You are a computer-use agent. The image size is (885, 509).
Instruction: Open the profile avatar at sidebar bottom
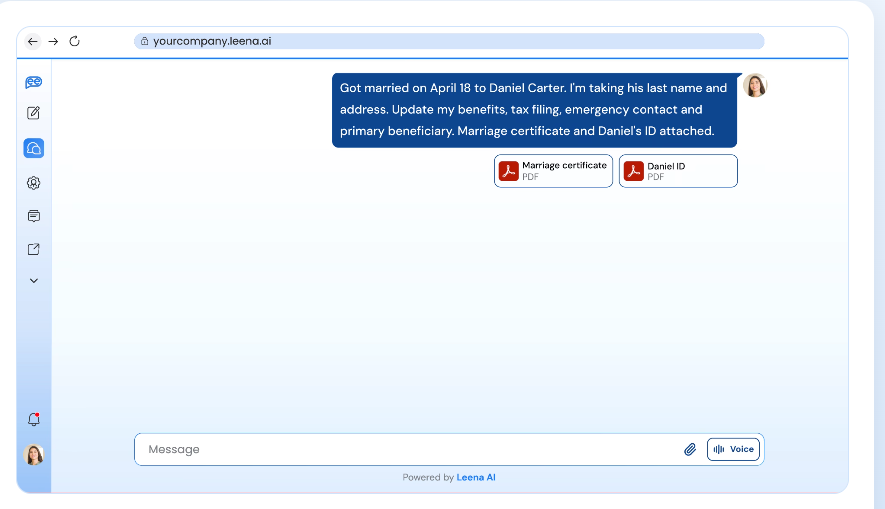click(34, 455)
